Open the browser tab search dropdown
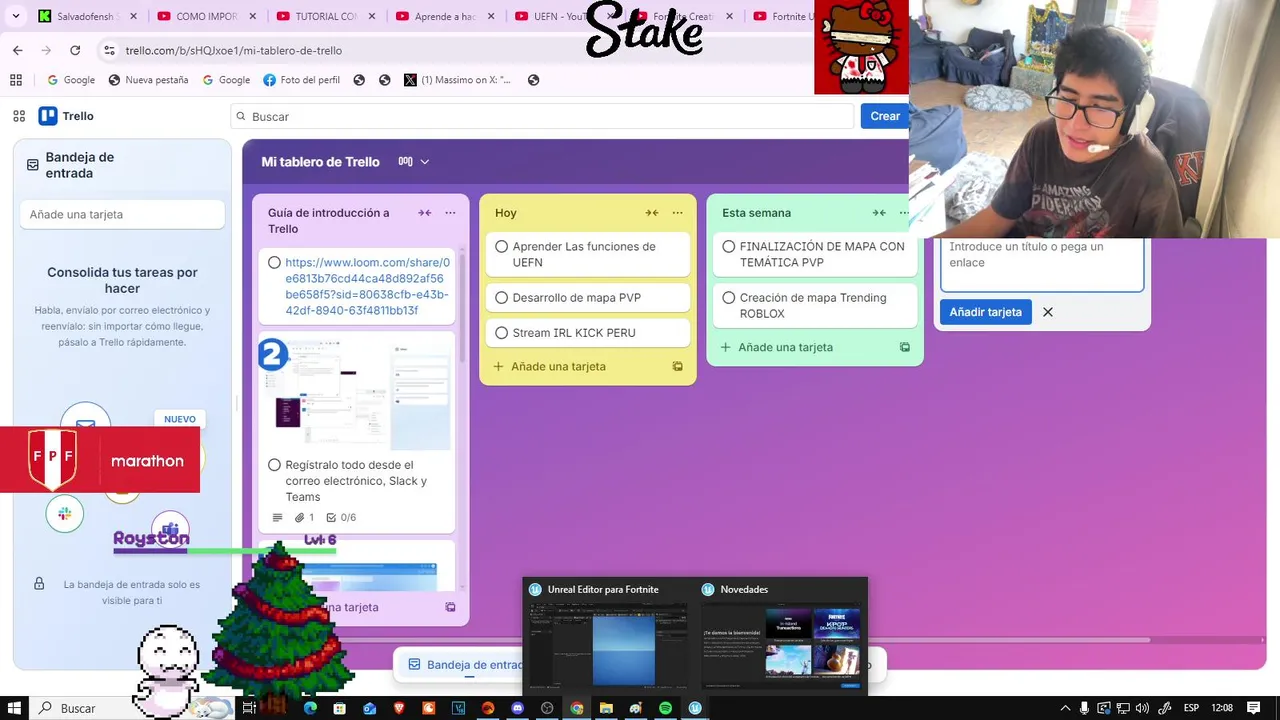The height and width of the screenshot is (720, 1280). (x=15, y=16)
